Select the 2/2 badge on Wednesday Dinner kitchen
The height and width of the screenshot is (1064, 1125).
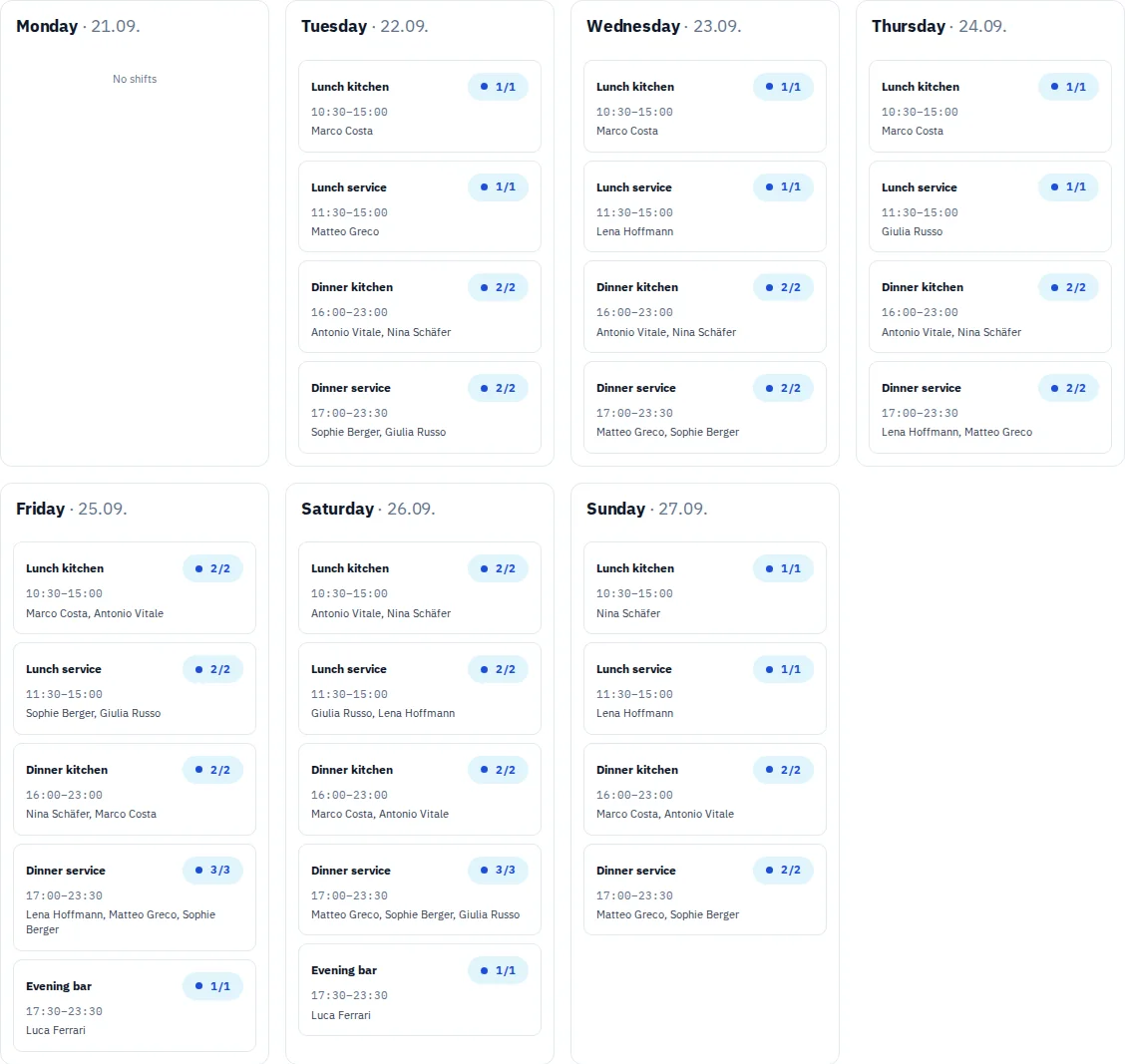[x=783, y=288]
